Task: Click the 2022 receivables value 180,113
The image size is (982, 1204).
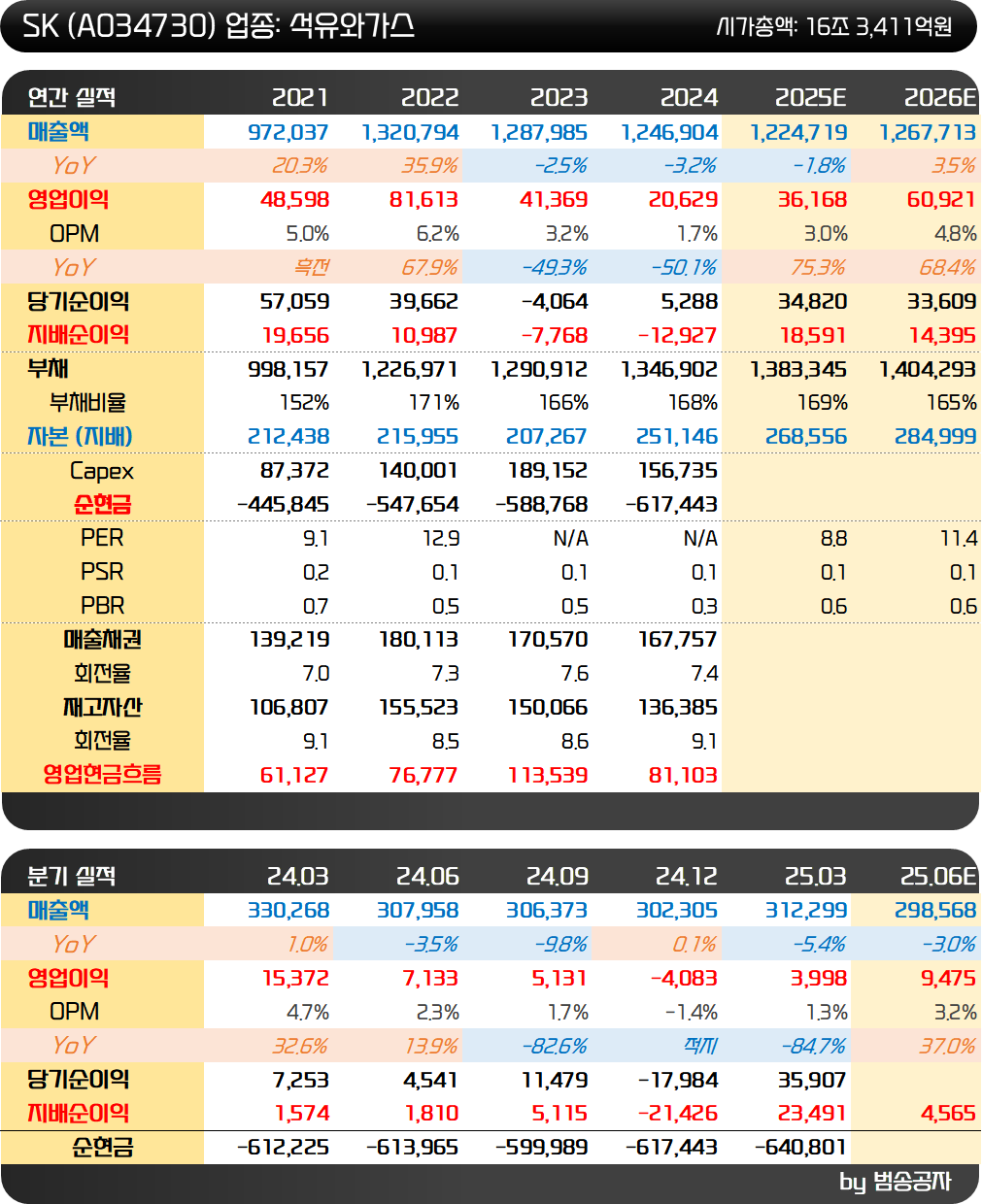Action: click(x=418, y=640)
